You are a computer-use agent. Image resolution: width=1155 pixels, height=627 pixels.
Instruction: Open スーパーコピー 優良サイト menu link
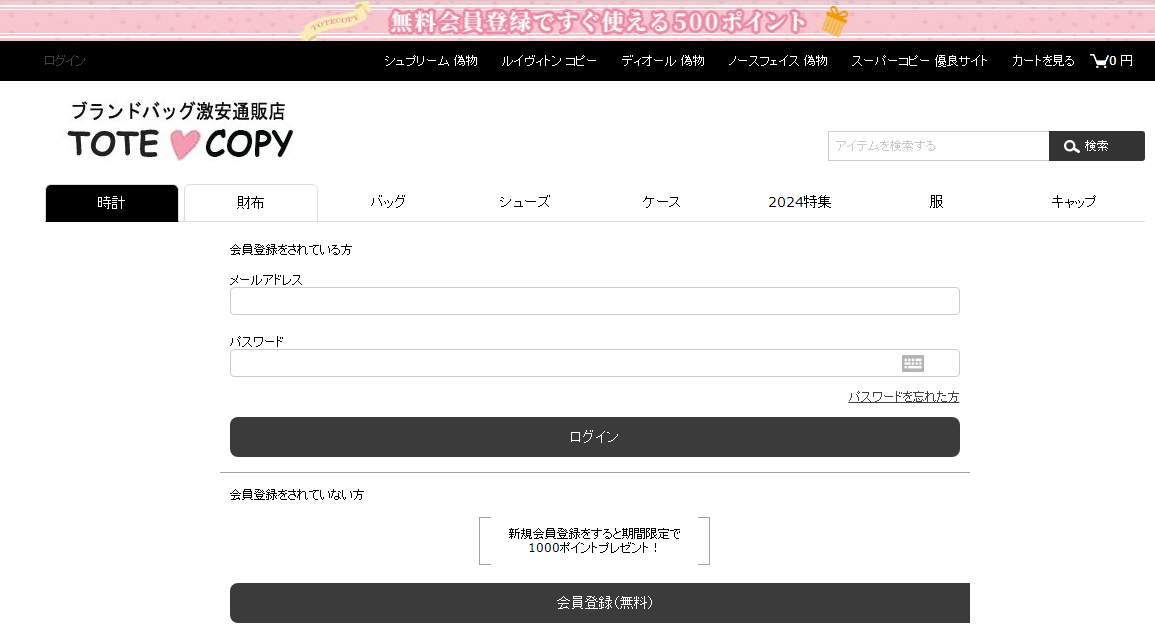tap(919, 61)
